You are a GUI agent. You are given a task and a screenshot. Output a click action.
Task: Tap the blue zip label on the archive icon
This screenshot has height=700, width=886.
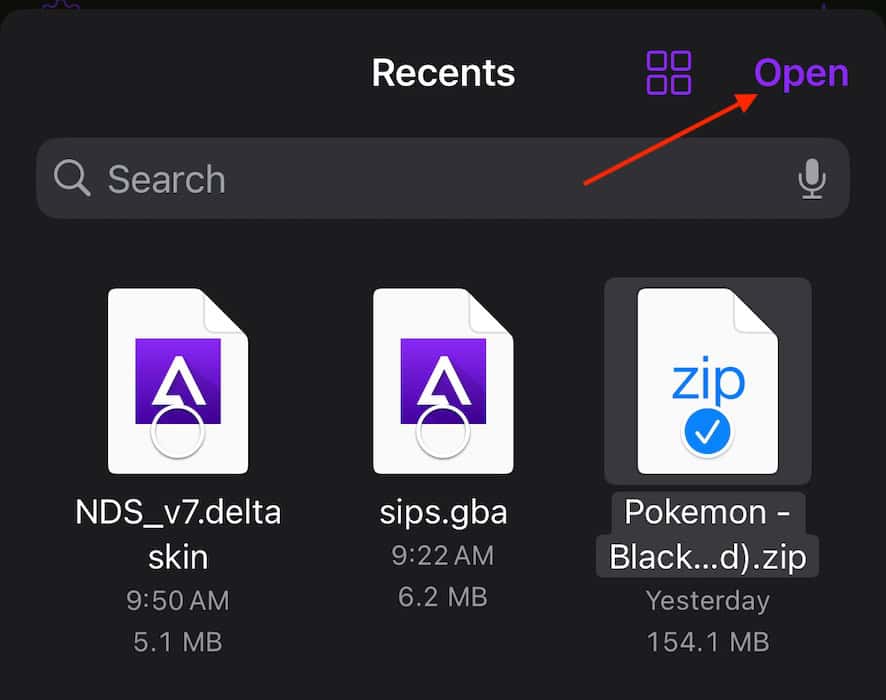708,381
